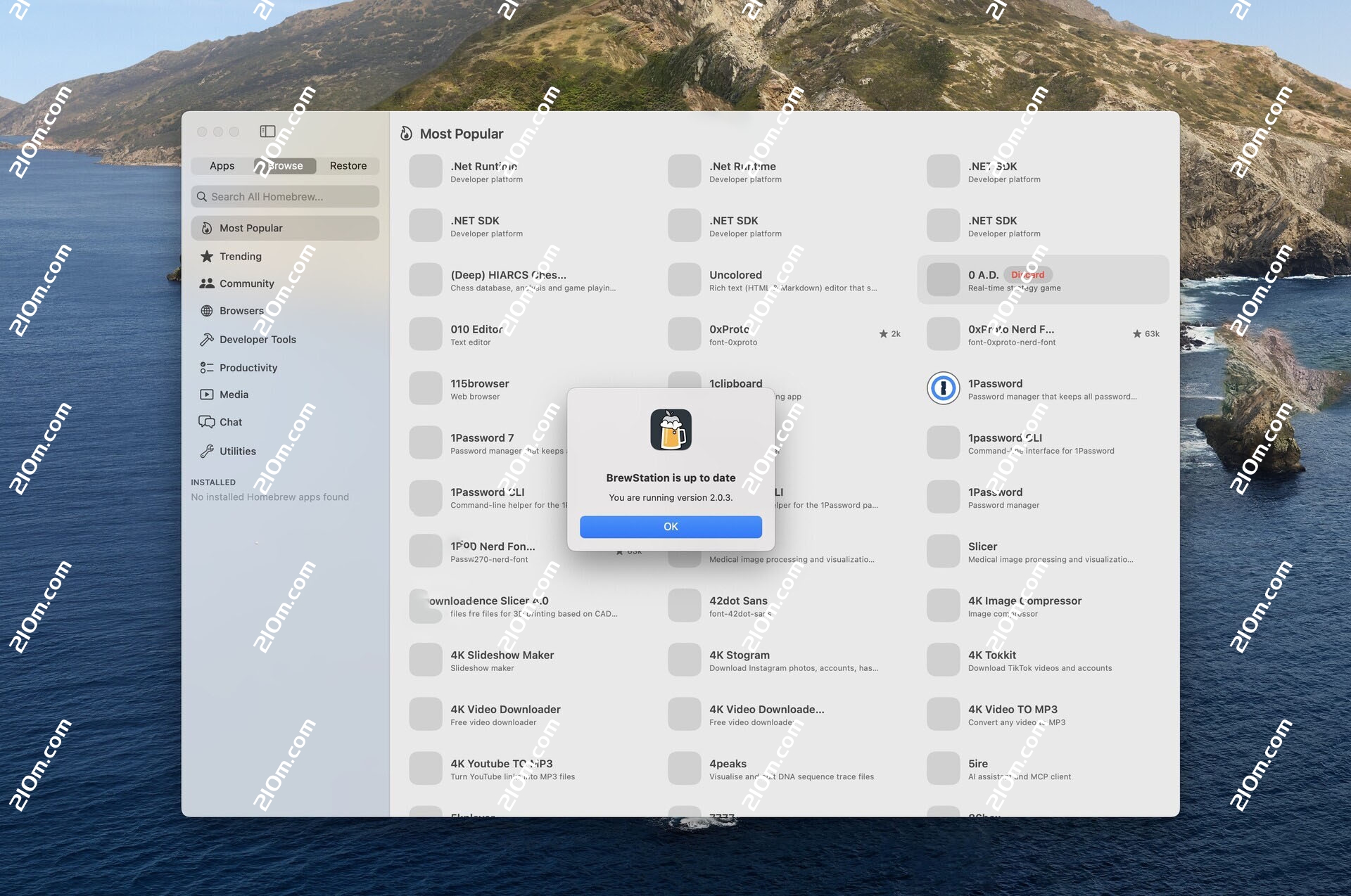Open 4K Youtube TO MP3 entry
1351x896 pixels.
[526, 769]
